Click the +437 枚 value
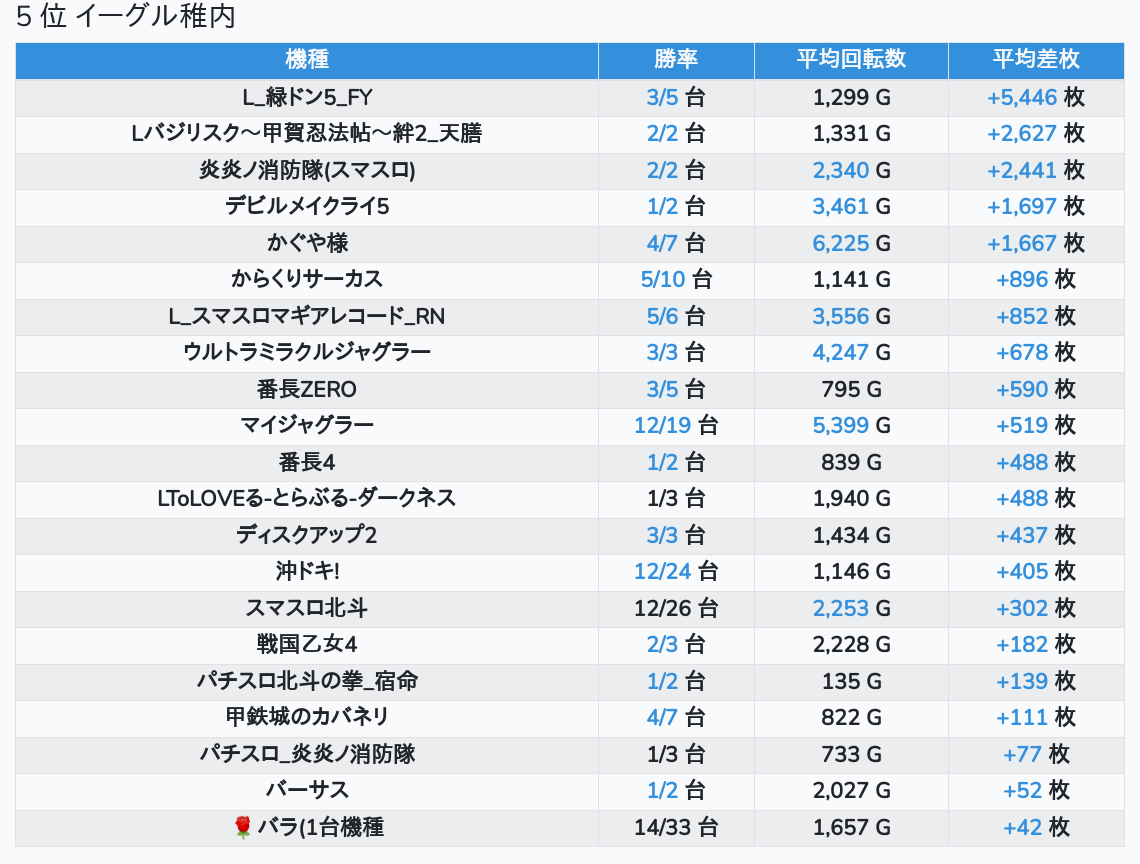This screenshot has height=864, width=1140. (1036, 535)
